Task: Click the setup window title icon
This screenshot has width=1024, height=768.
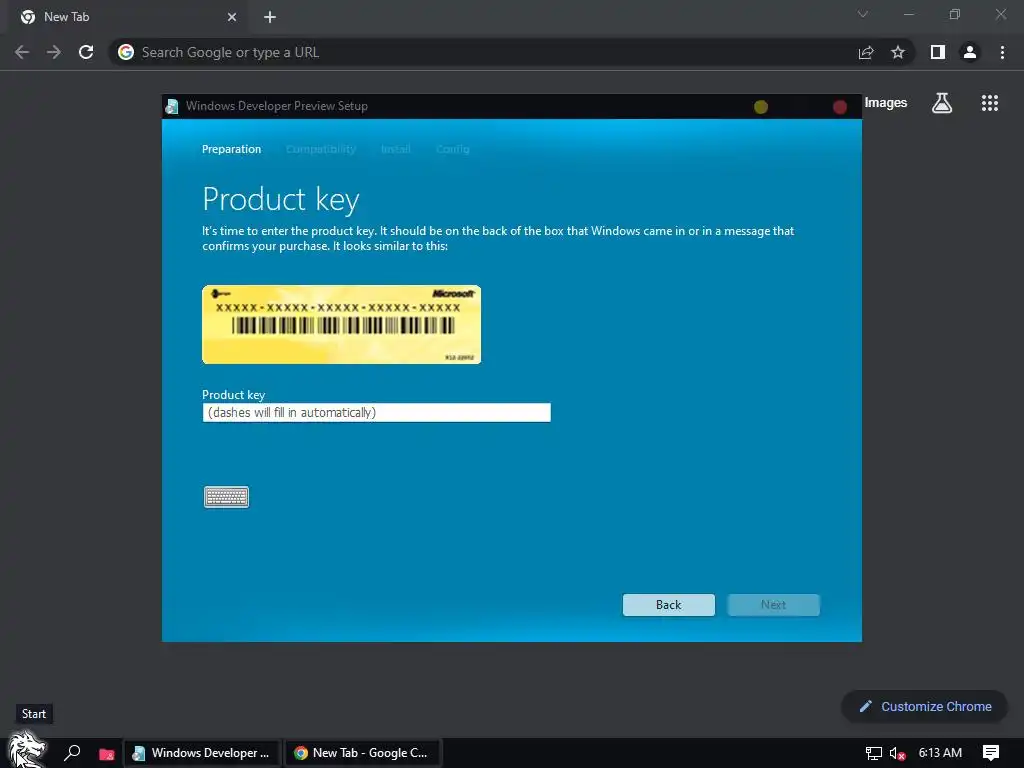Action: point(172,106)
